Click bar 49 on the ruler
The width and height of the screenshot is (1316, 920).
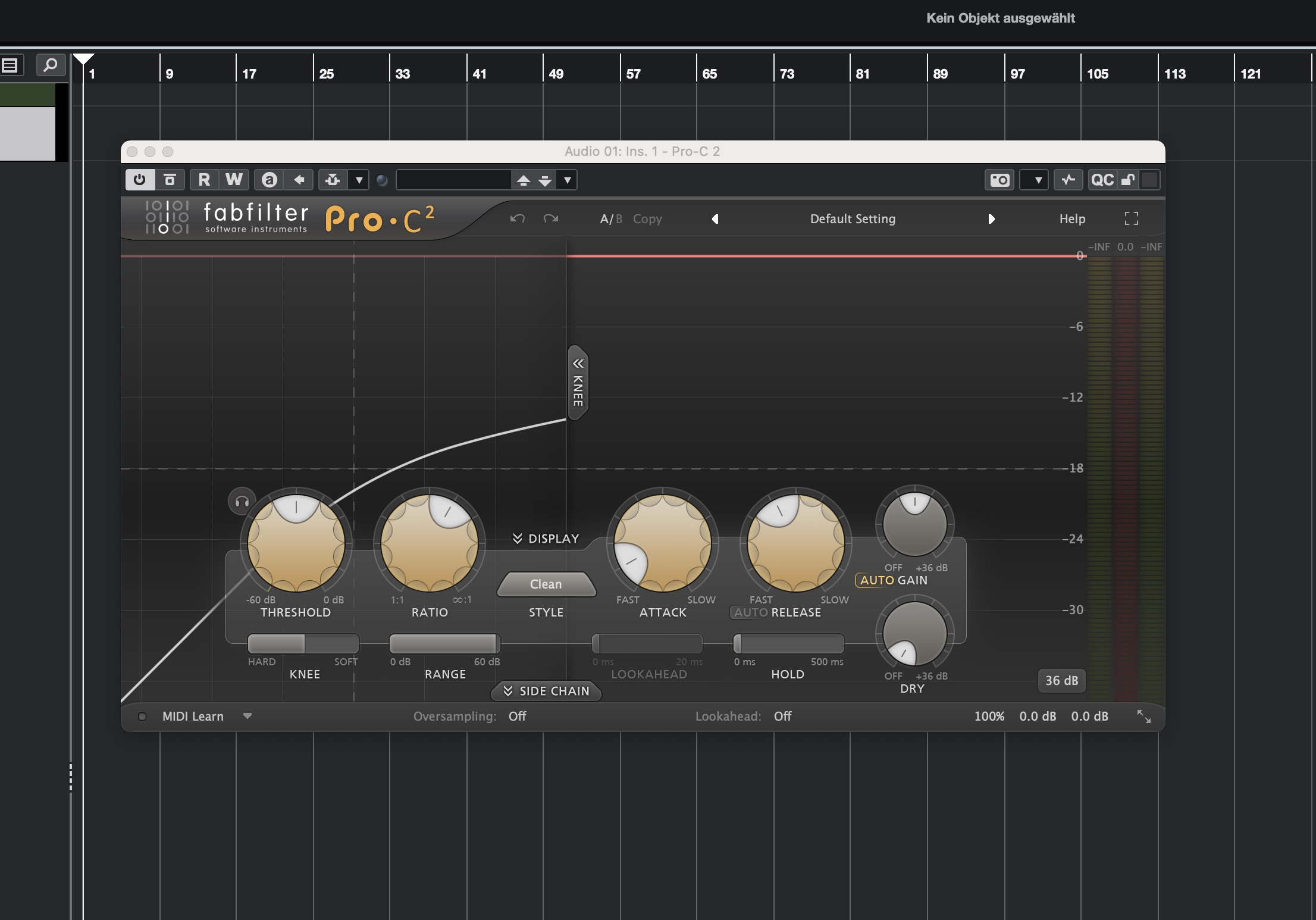pyautogui.click(x=556, y=74)
